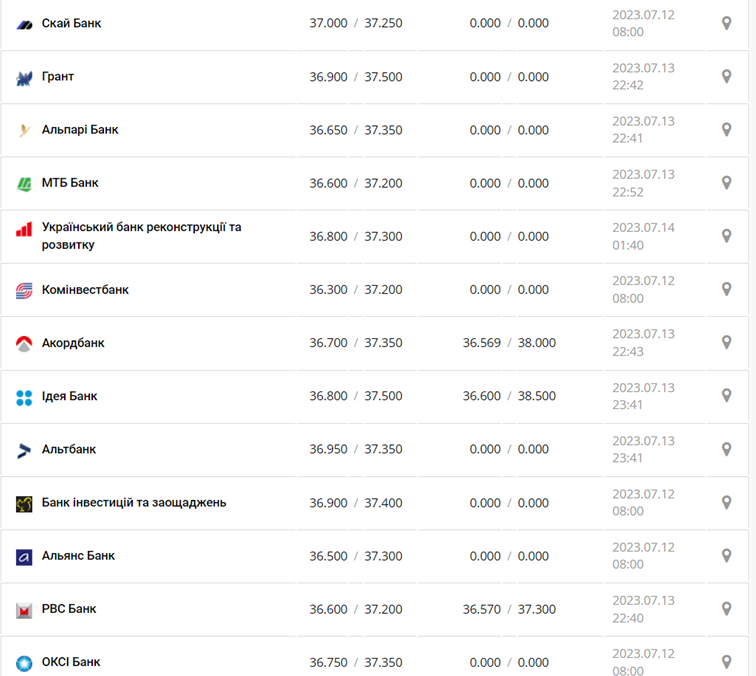The image size is (756, 676).
Task: Click the РВС Банк logo icon
Action: (24, 609)
